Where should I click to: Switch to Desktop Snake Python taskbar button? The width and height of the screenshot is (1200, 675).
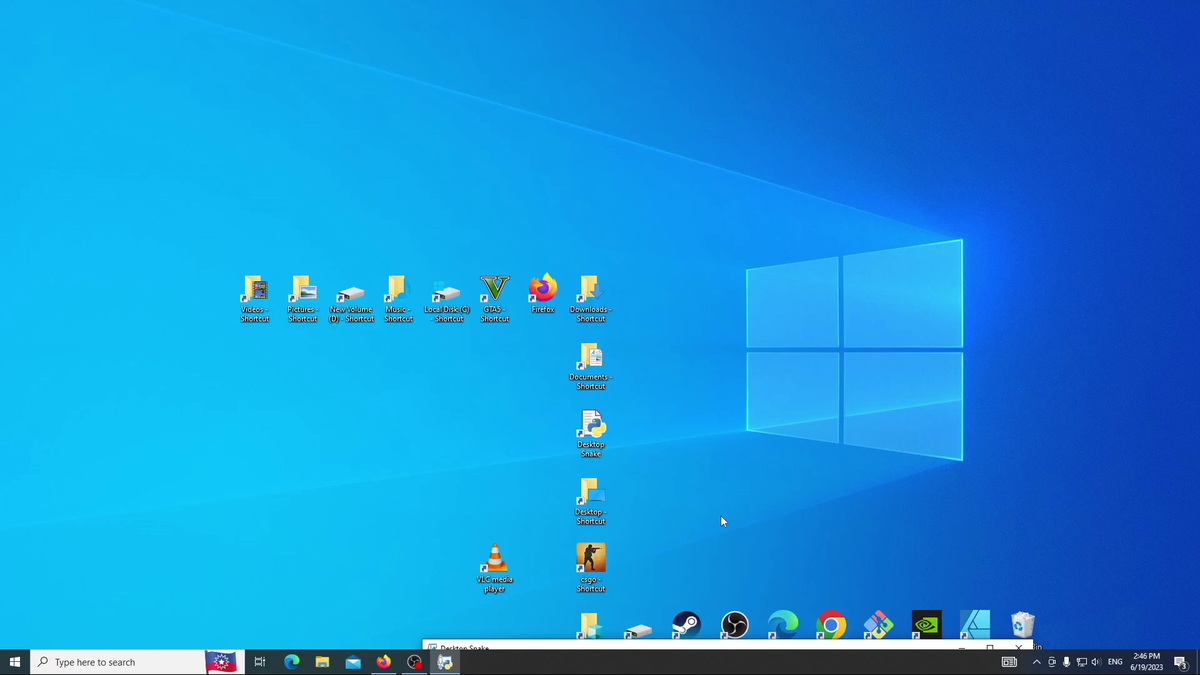tap(445, 662)
